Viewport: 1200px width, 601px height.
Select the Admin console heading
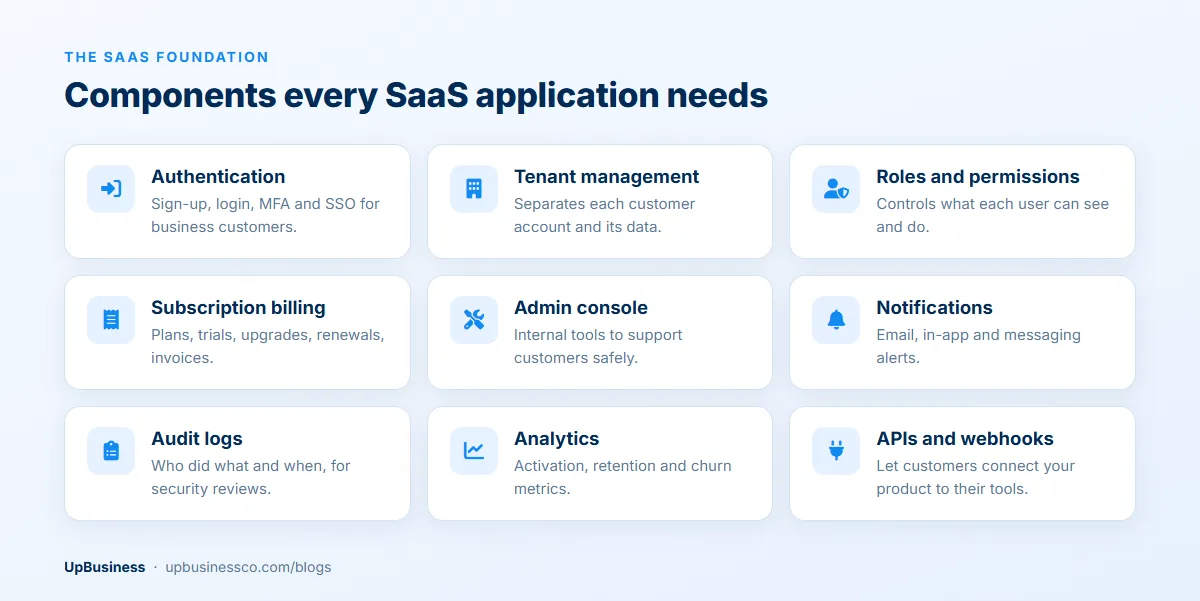[x=581, y=308]
